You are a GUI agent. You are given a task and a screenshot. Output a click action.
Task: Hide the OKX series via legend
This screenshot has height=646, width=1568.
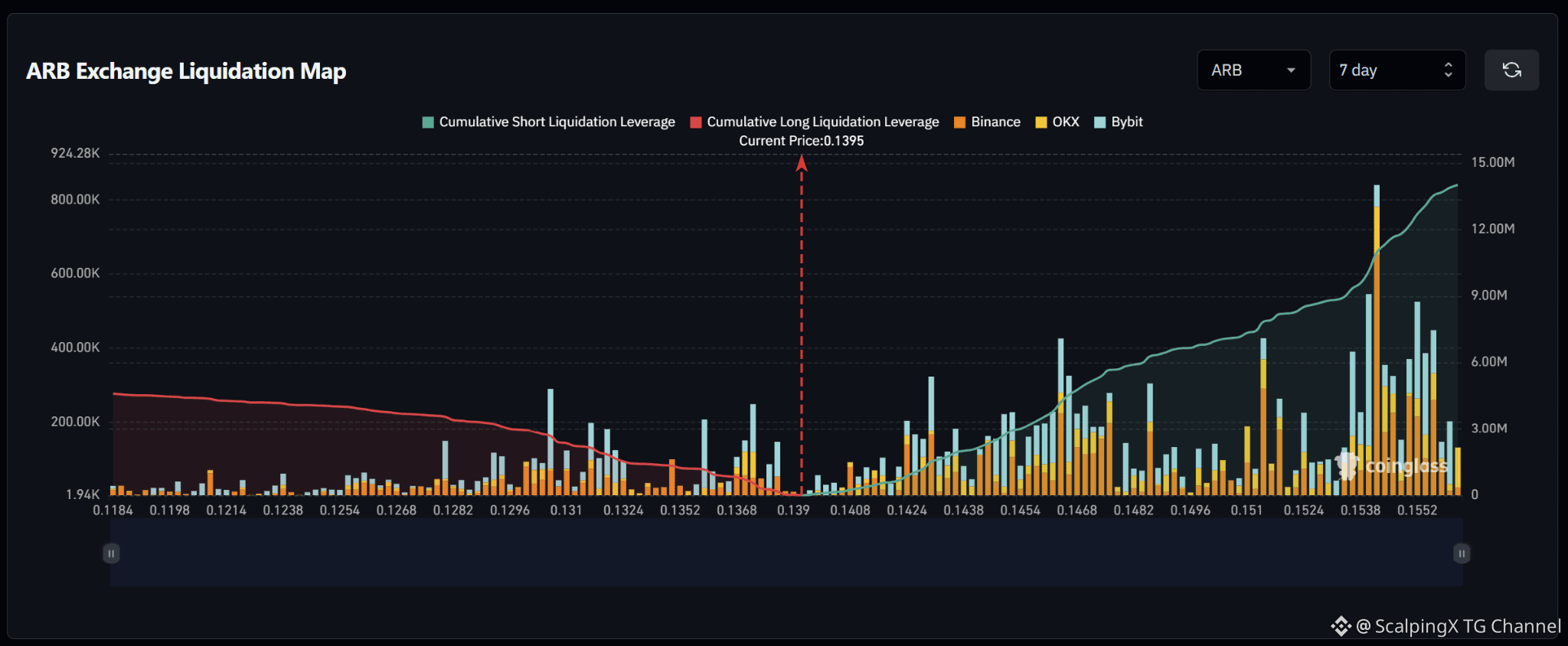point(1057,122)
